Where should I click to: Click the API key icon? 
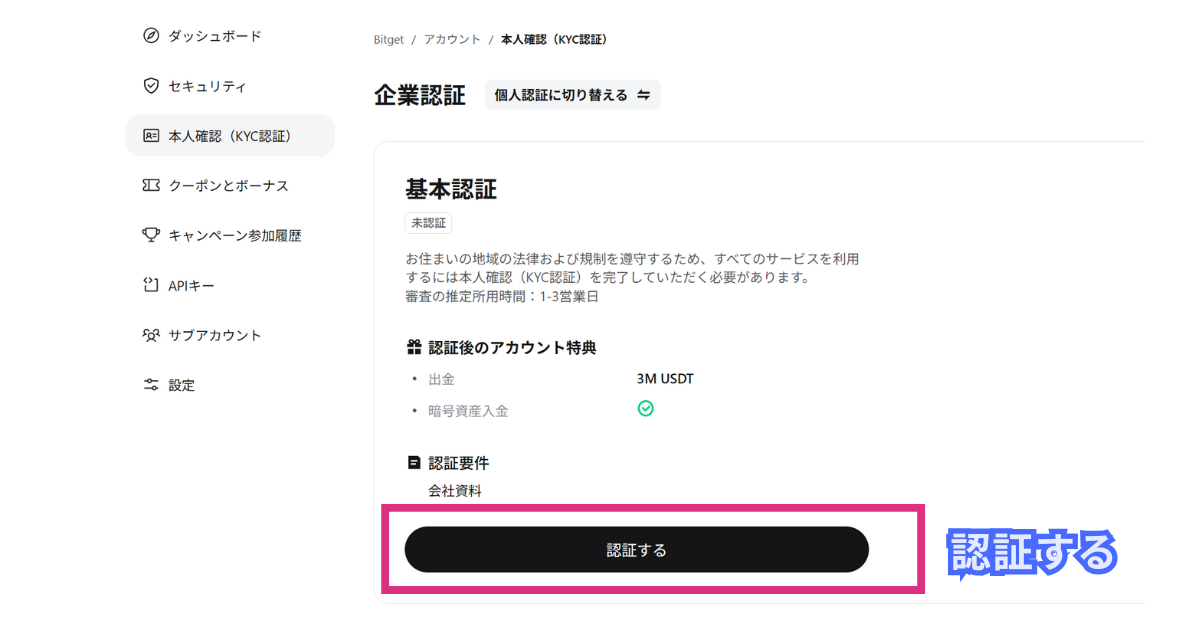[x=151, y=285]
